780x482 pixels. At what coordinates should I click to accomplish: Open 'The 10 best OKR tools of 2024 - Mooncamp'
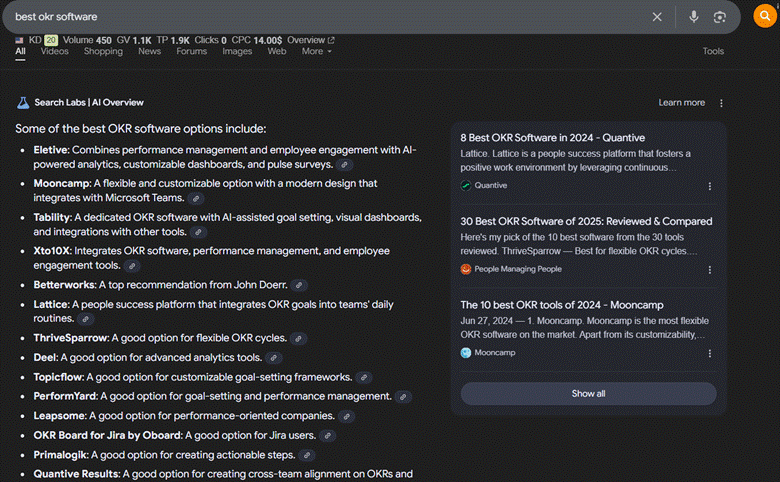pyautogui.click(x=562, y=305)
